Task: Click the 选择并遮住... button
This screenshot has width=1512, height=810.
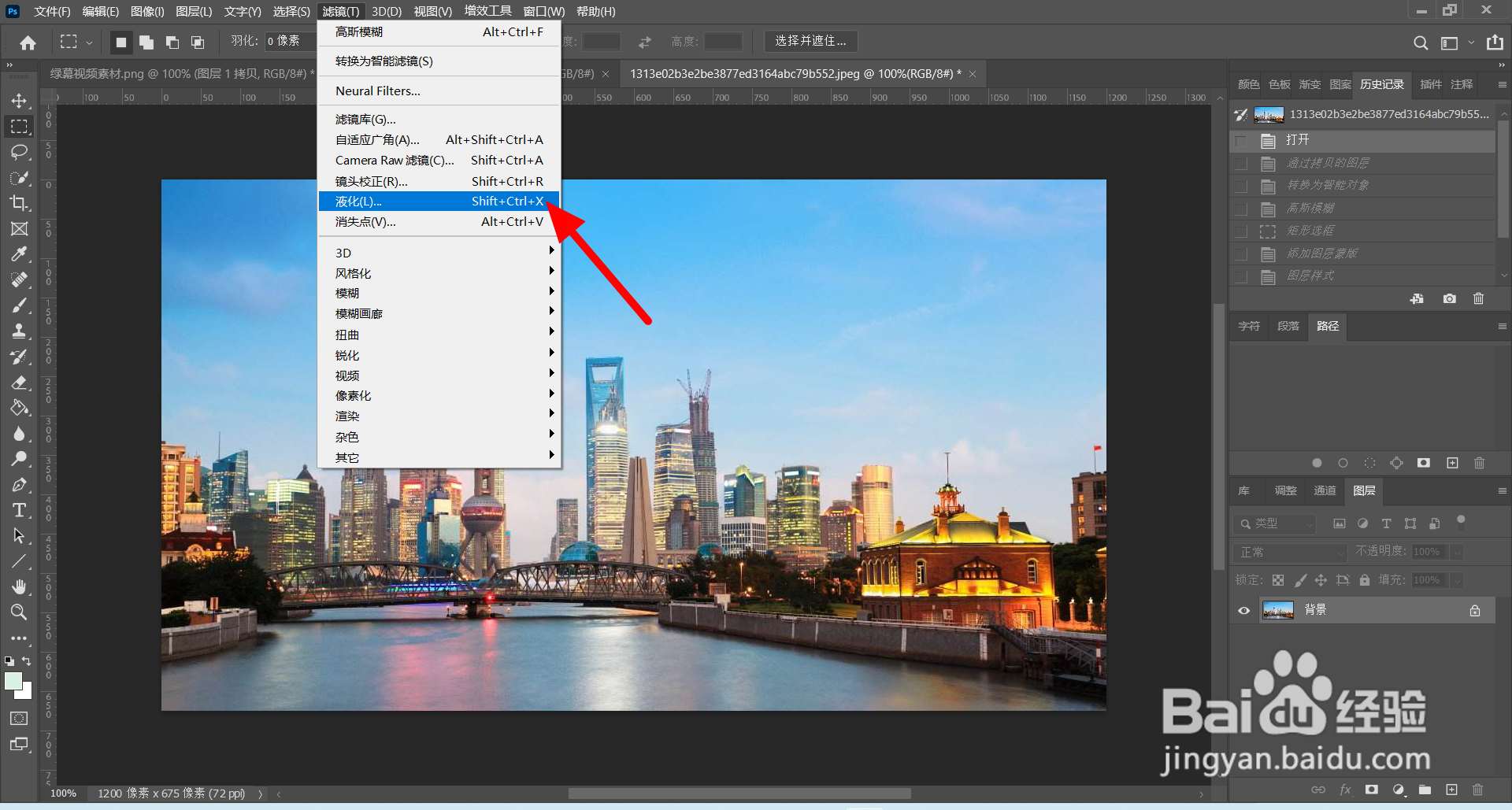Action: pos(810,41)
